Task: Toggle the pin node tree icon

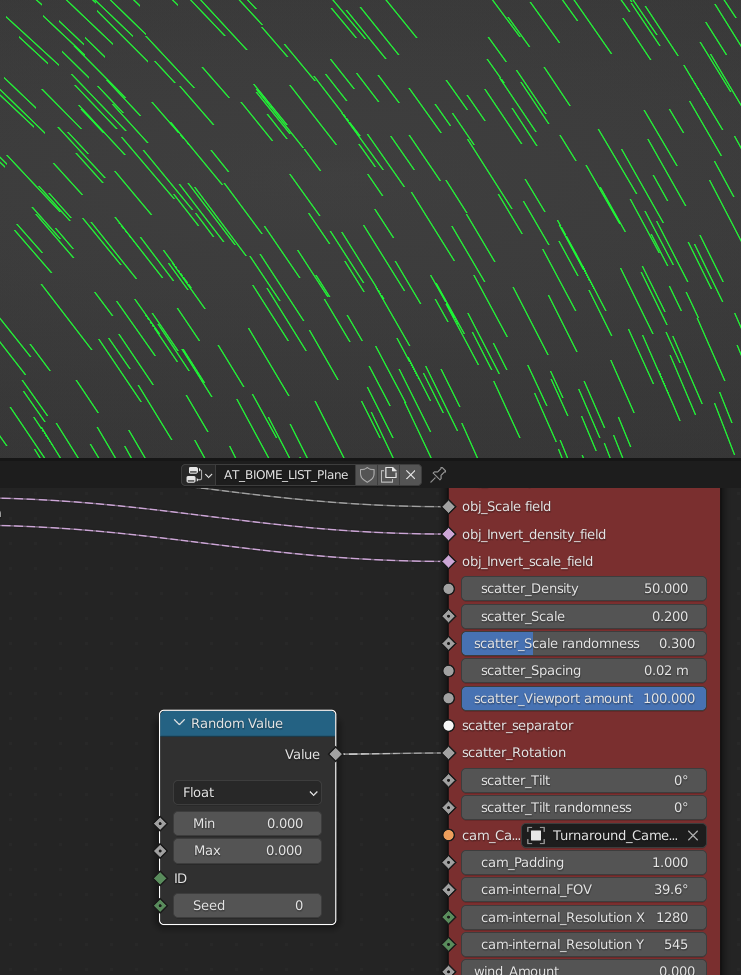Action: coord(438,475)
